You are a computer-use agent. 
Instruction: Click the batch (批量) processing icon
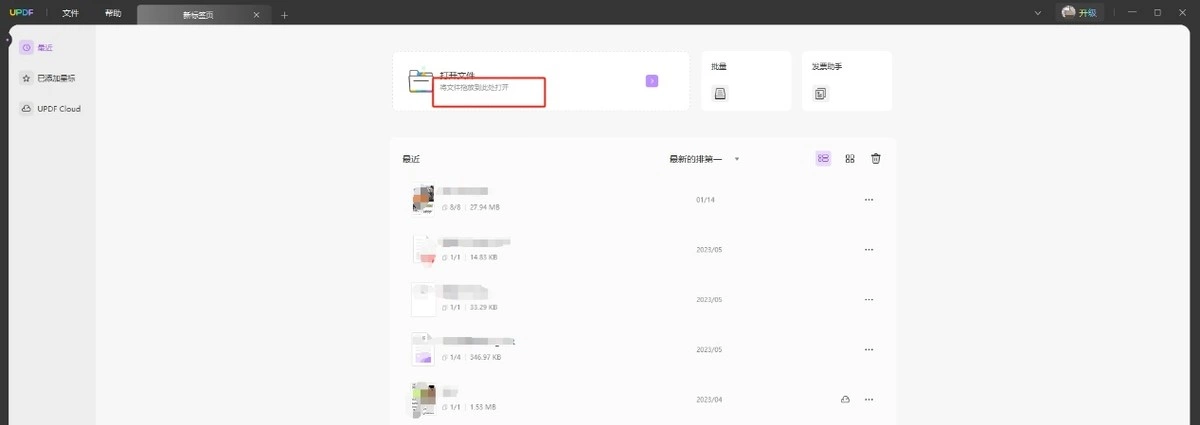click(x=721, y=94)
